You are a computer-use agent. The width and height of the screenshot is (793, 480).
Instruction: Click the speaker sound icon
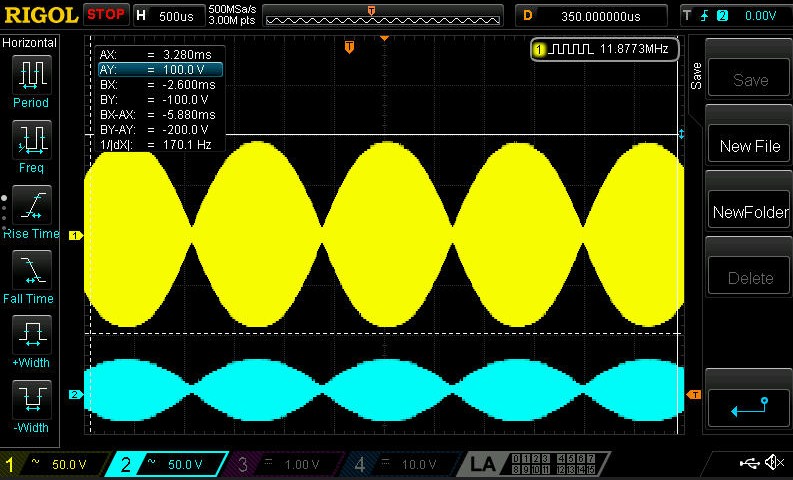point(773,463)
